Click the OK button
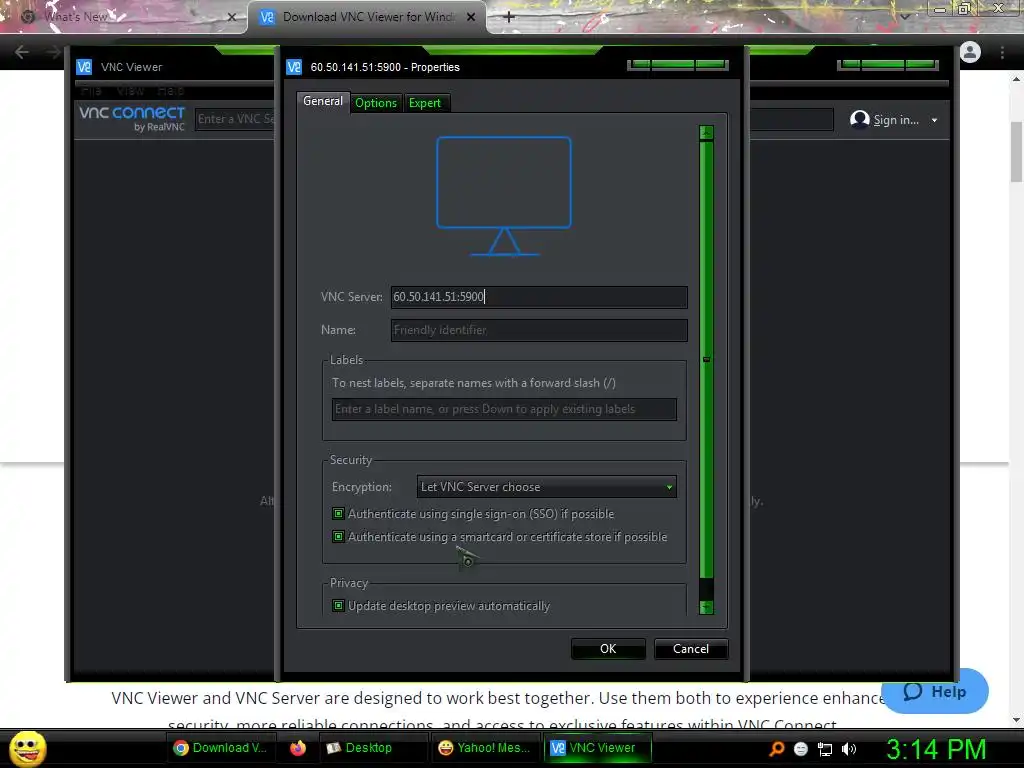1024x768 pixels. click(608, 648)
